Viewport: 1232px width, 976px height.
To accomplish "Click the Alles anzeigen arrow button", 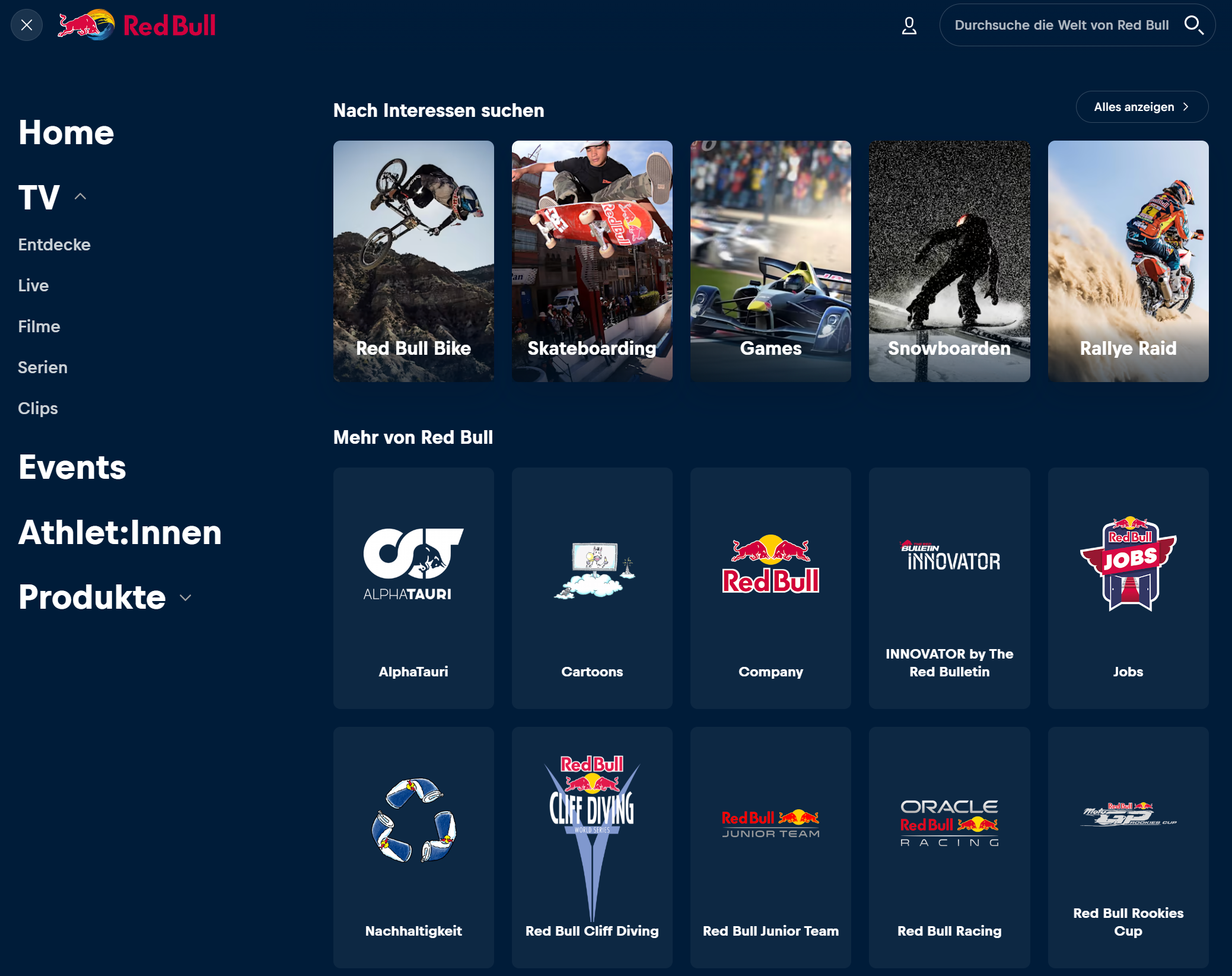I will [1142, 107].
